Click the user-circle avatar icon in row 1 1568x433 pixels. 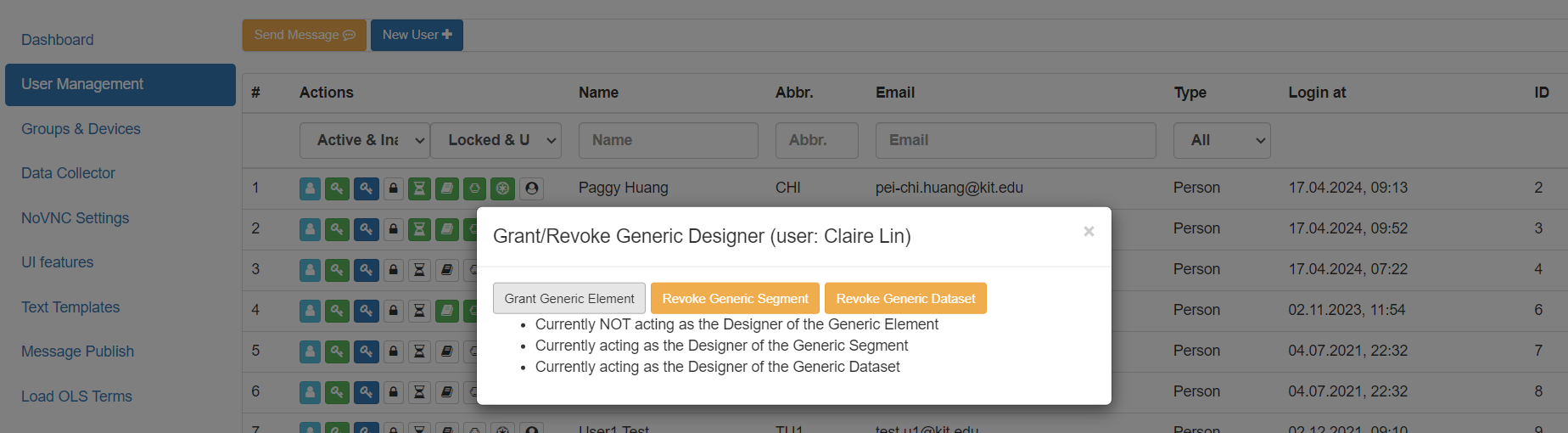[x=532, y=188]
